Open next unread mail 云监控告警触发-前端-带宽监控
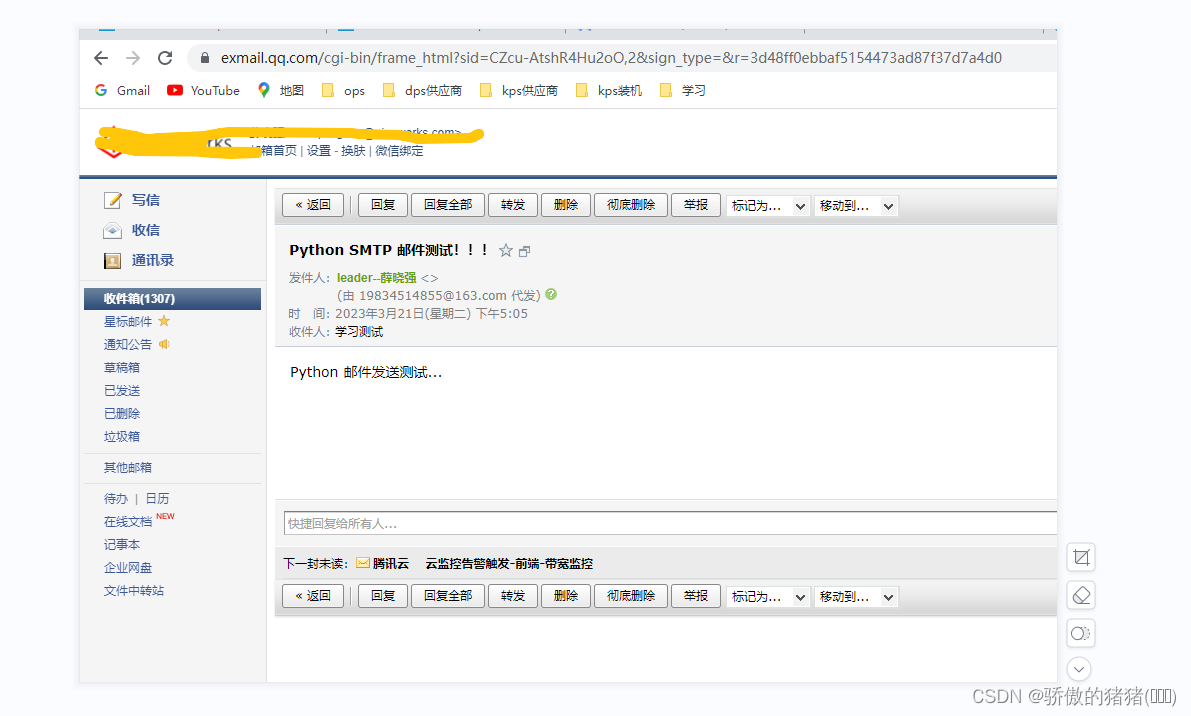 coord(509,563)
